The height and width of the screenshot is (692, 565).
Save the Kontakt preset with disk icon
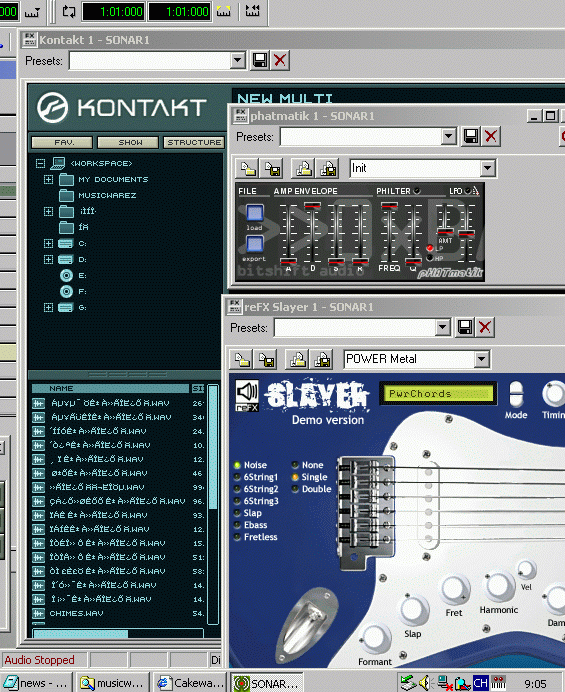click(260, 60)
